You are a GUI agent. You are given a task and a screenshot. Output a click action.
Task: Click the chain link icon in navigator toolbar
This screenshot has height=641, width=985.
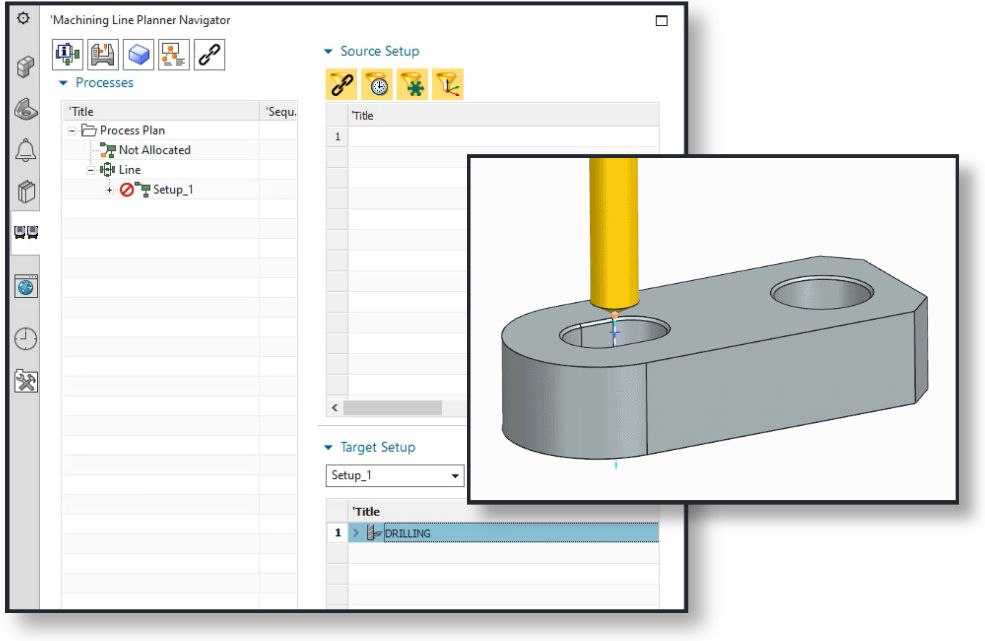coord(209,55)
